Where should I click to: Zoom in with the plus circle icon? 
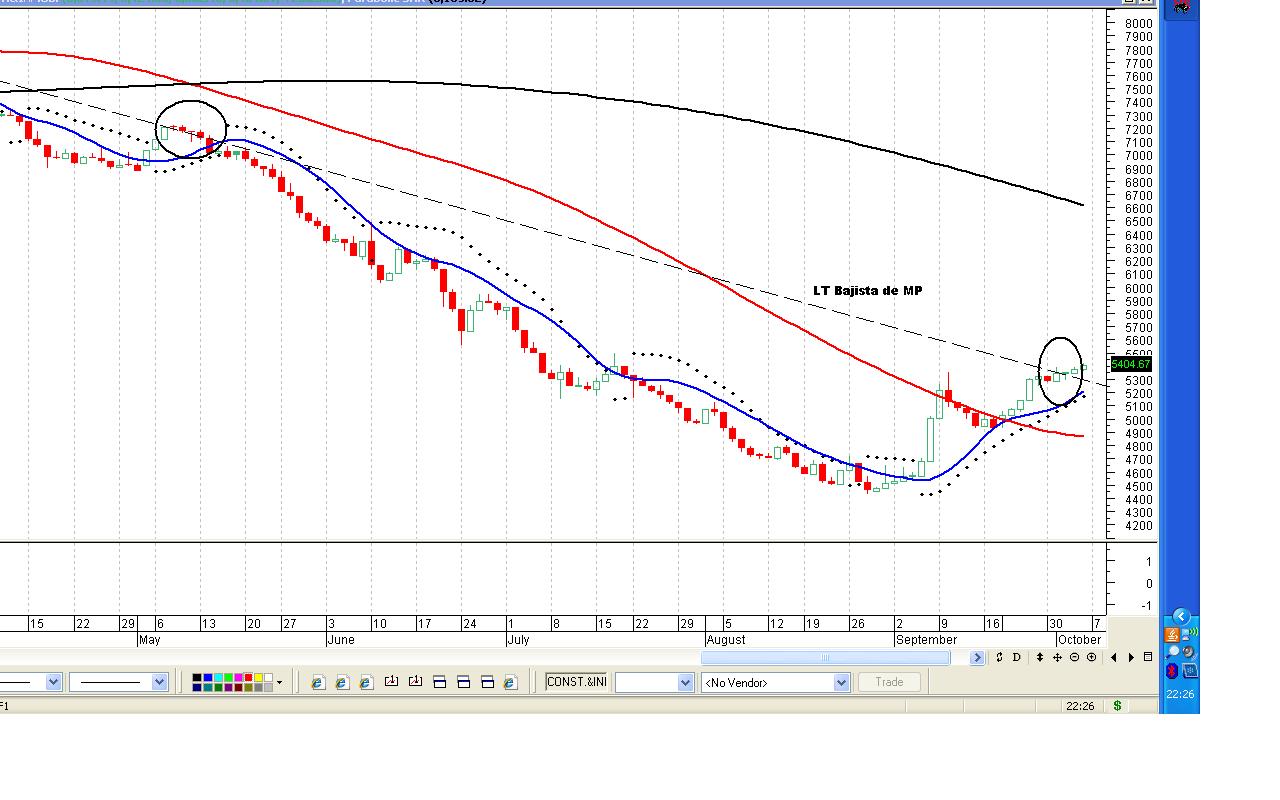[1091, 657]
